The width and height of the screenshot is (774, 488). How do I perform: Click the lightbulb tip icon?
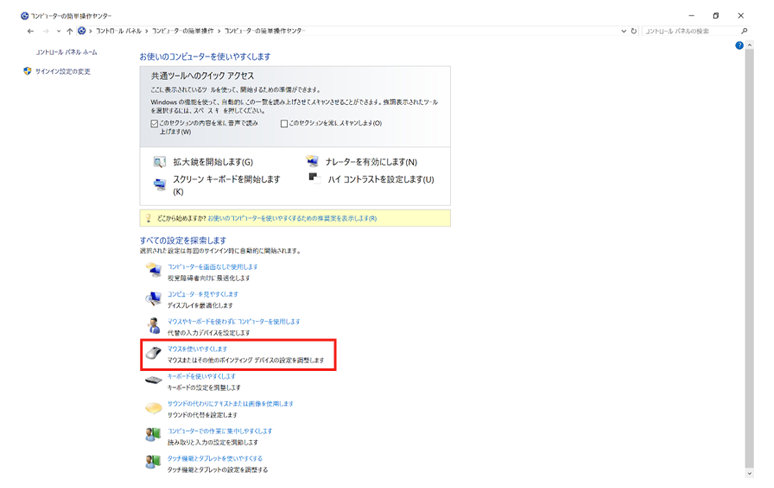click(x=148, y=218)
